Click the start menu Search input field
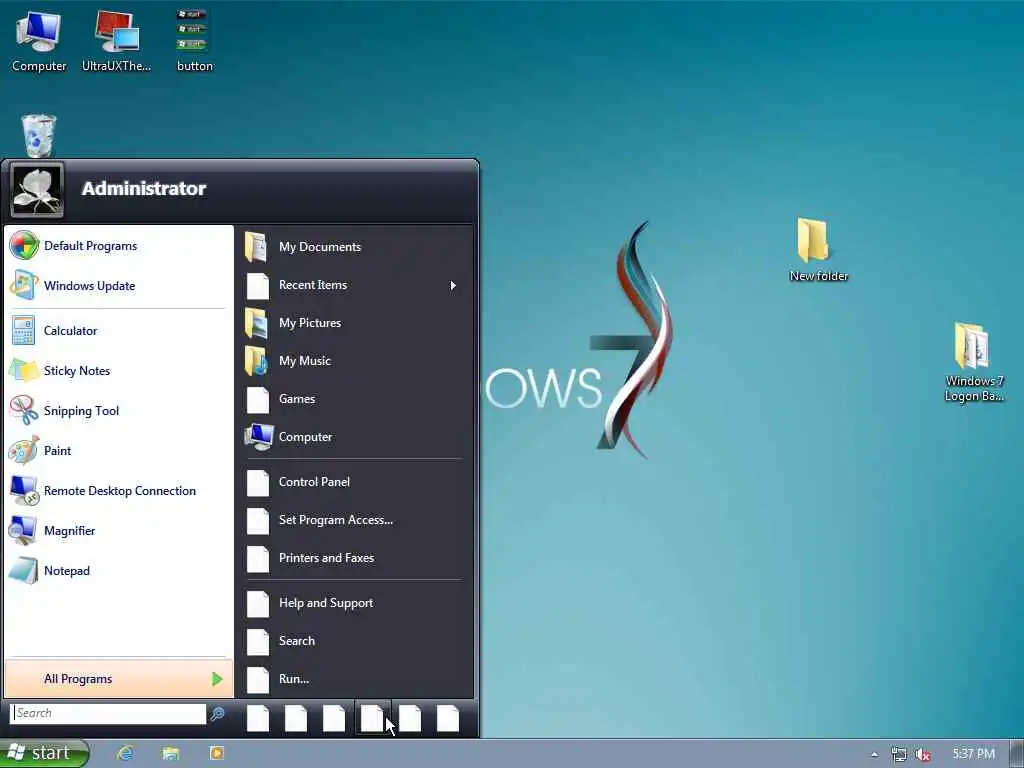Viewport: 1024px width, 768px height. click(108, 713)
